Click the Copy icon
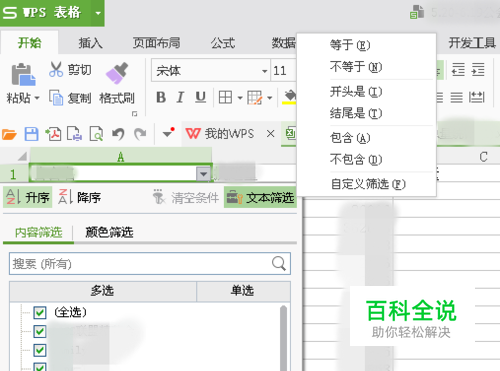This screenshot has height=371, width=500. pyautogui.click(x=56, y=98)
